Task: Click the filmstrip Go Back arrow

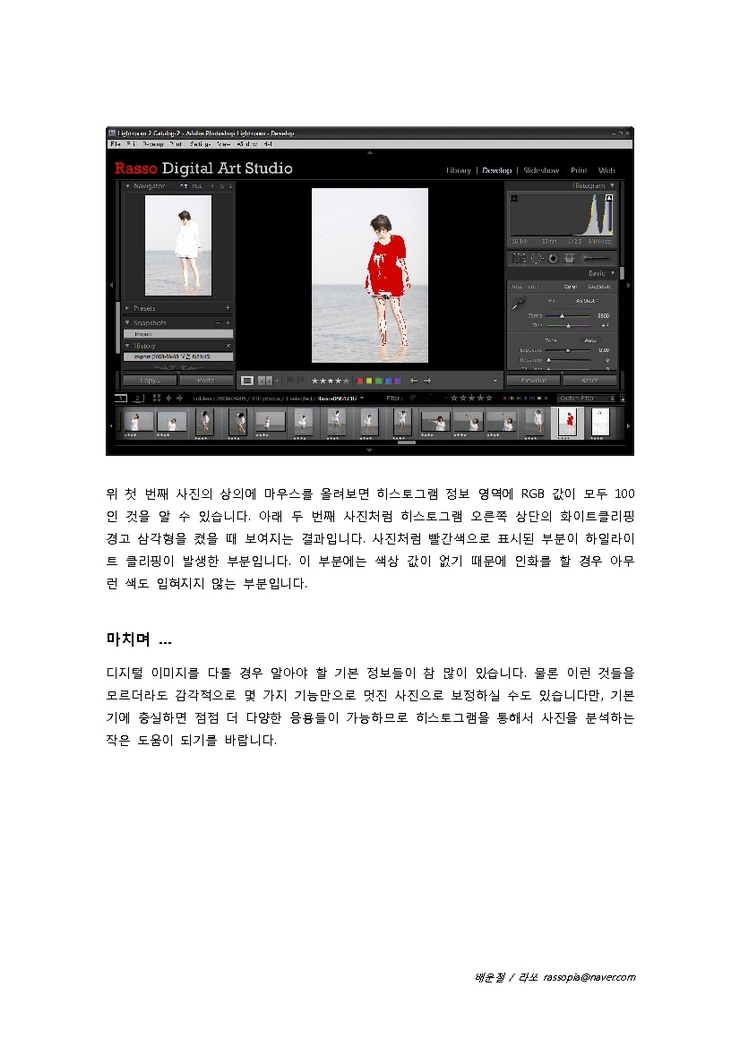Action: [x=168, y=398]
